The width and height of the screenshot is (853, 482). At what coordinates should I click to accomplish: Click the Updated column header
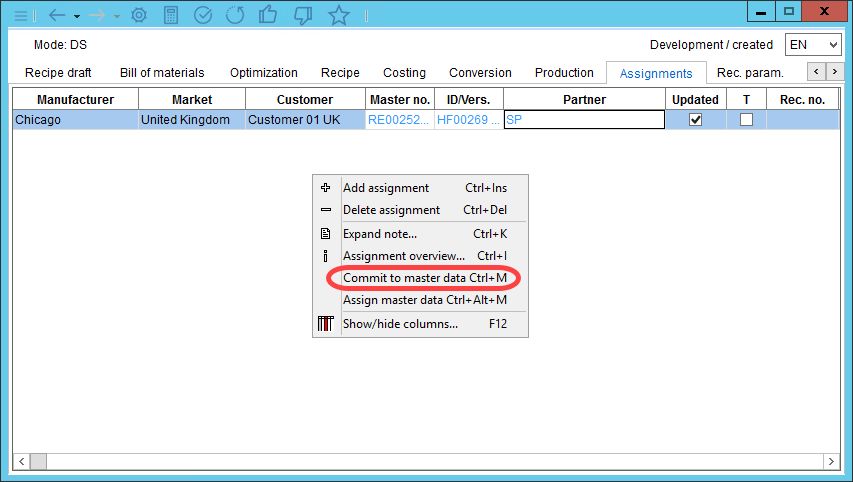point(695,100)
